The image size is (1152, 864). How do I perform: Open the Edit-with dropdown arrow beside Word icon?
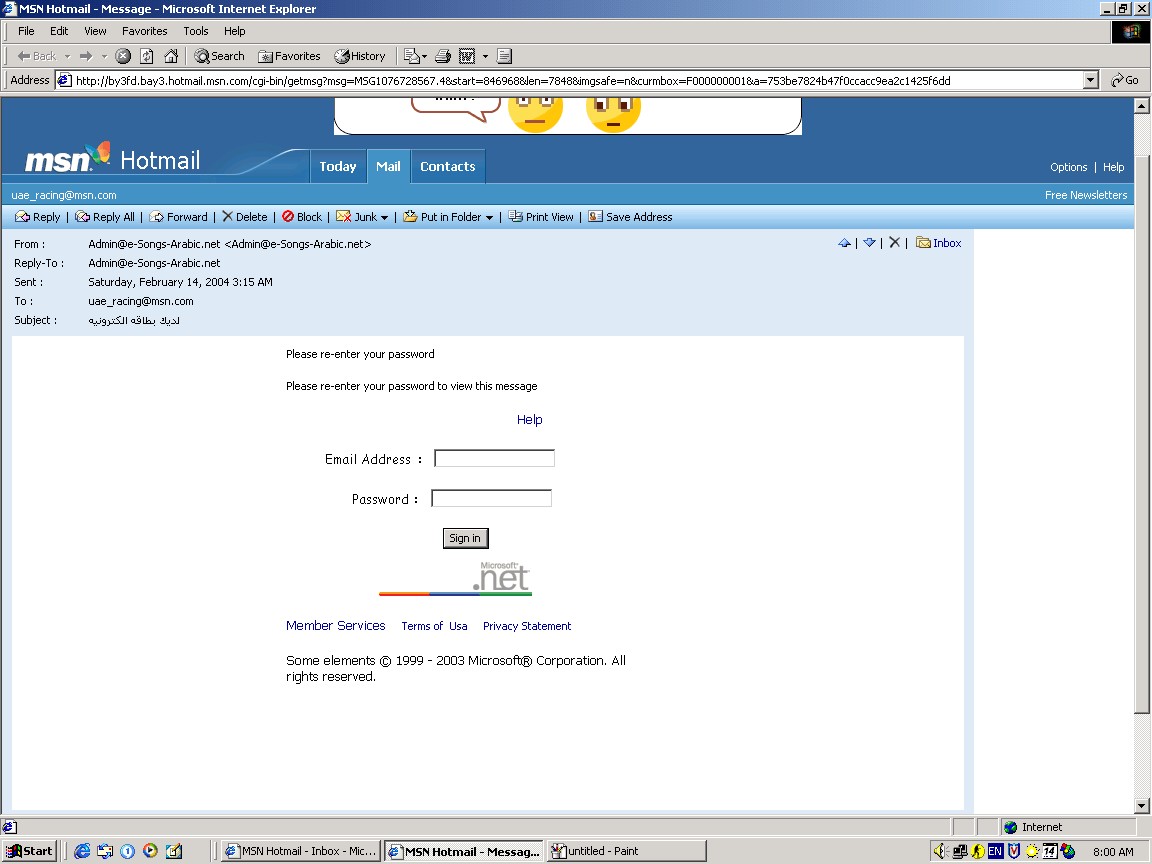(x=485, y=56)
